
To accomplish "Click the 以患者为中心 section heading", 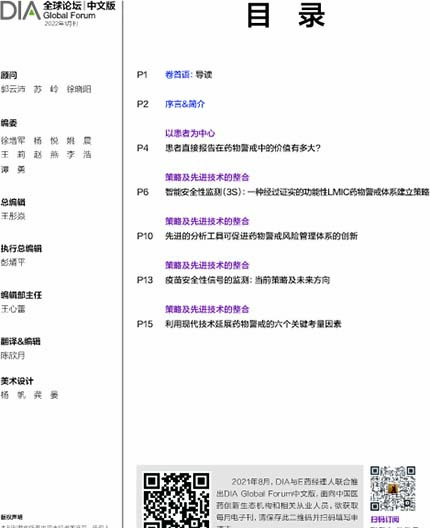I will (x=190, y=133).
